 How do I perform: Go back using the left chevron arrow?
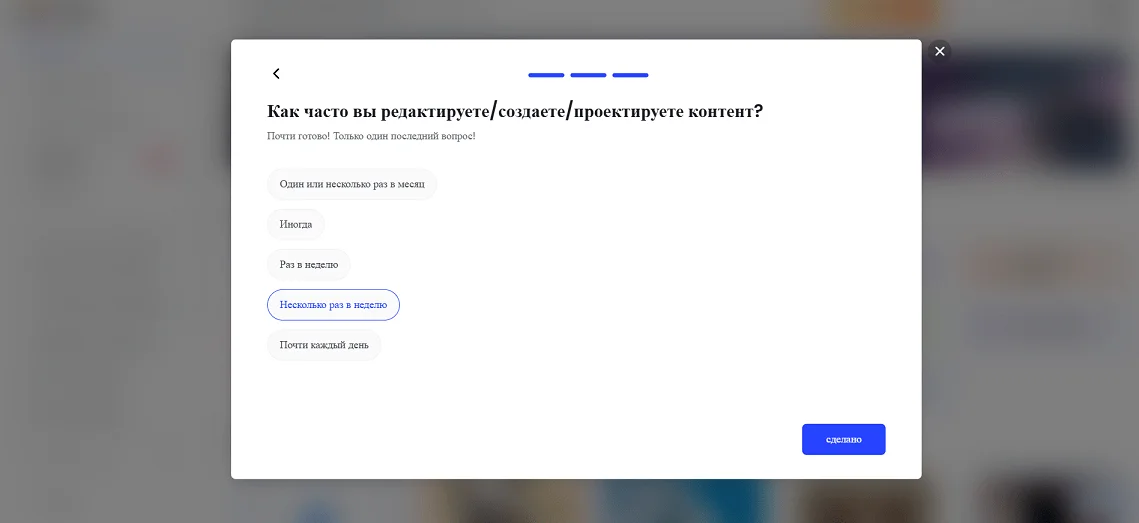(x=276, y=74)
